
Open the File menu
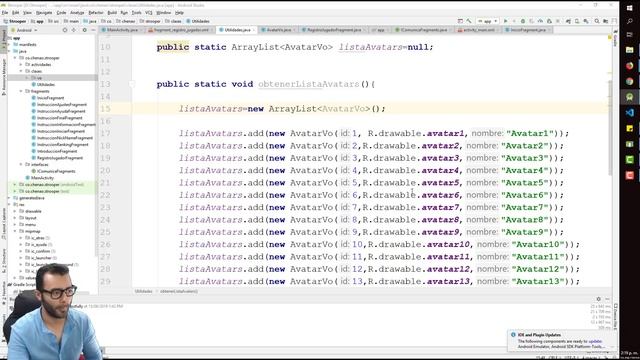pos(5,13)
